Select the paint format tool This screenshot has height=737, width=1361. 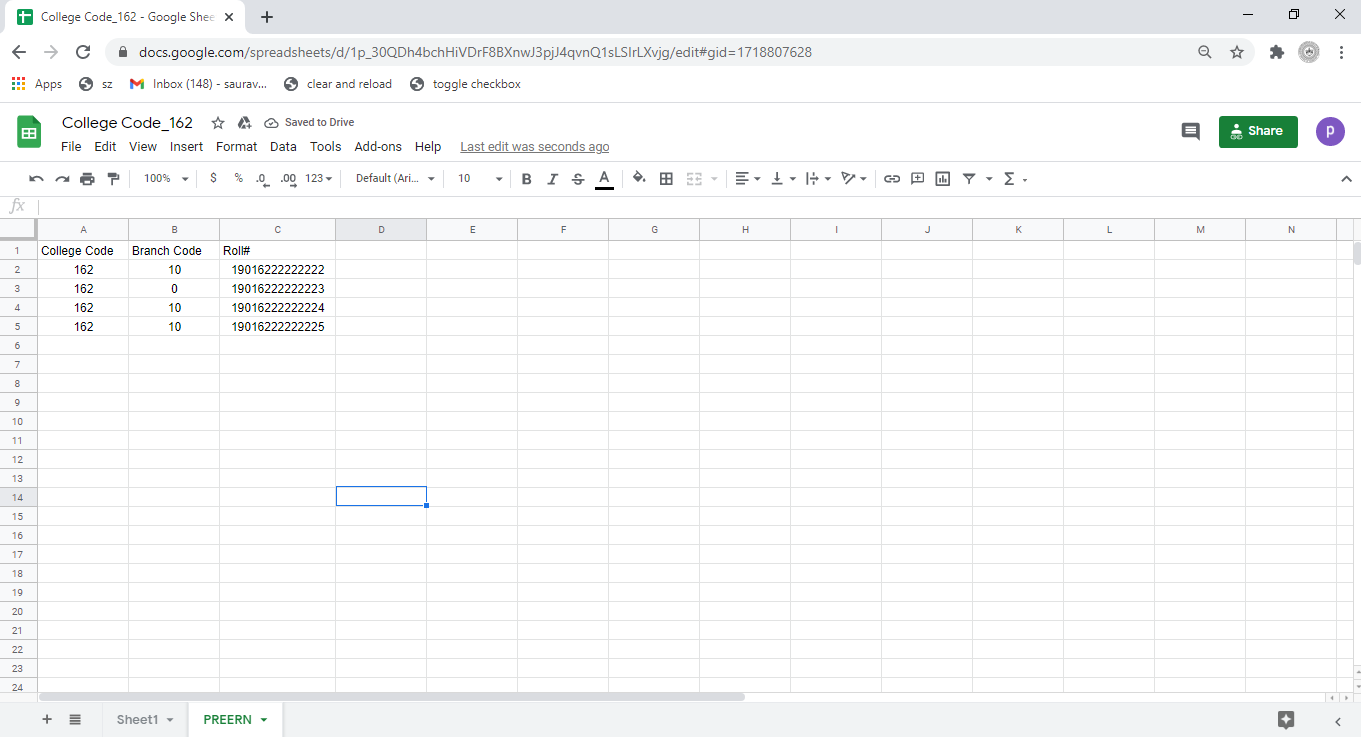coord(113,179)
